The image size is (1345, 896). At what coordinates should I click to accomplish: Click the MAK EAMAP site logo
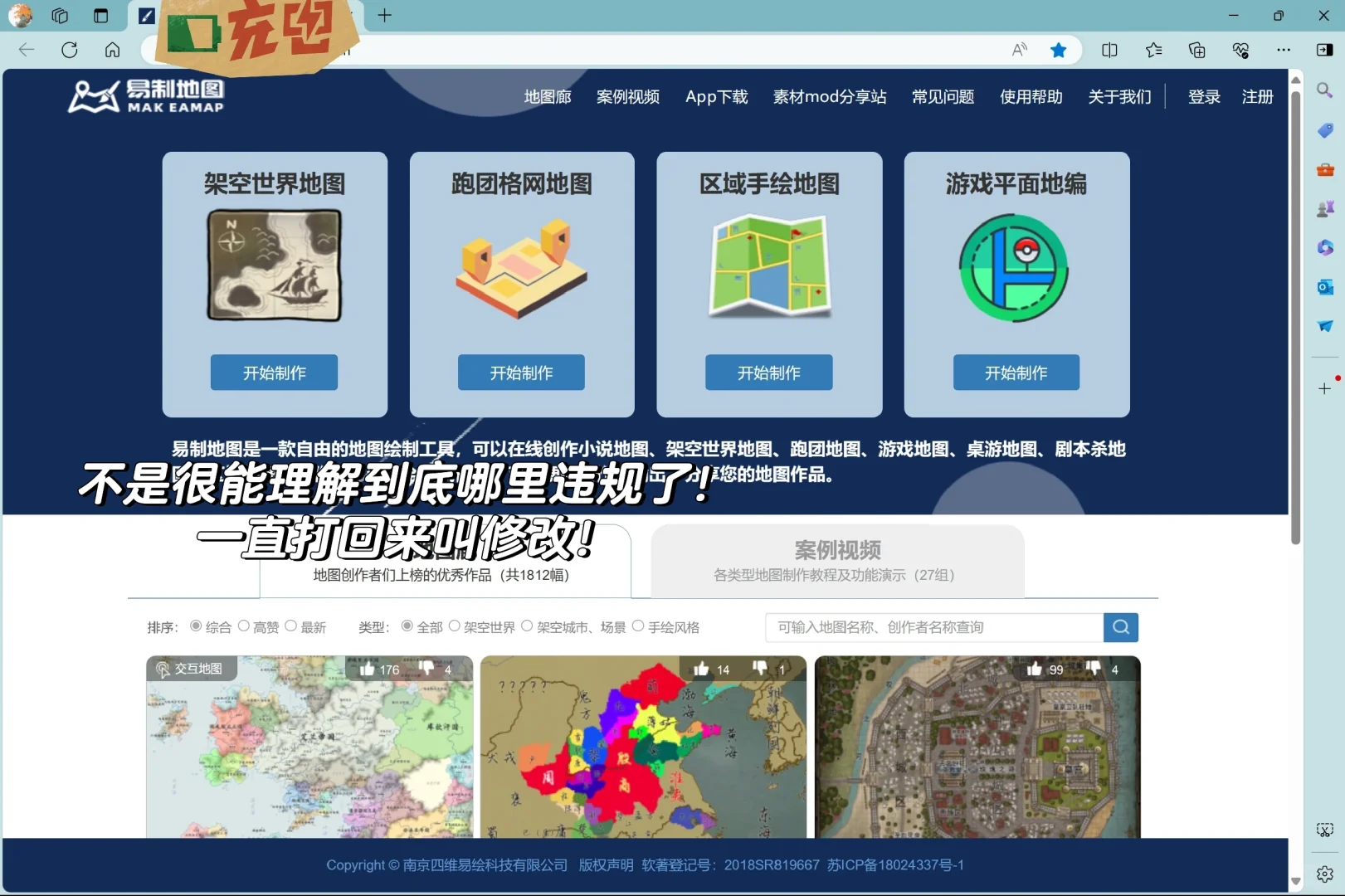[146, 96]
